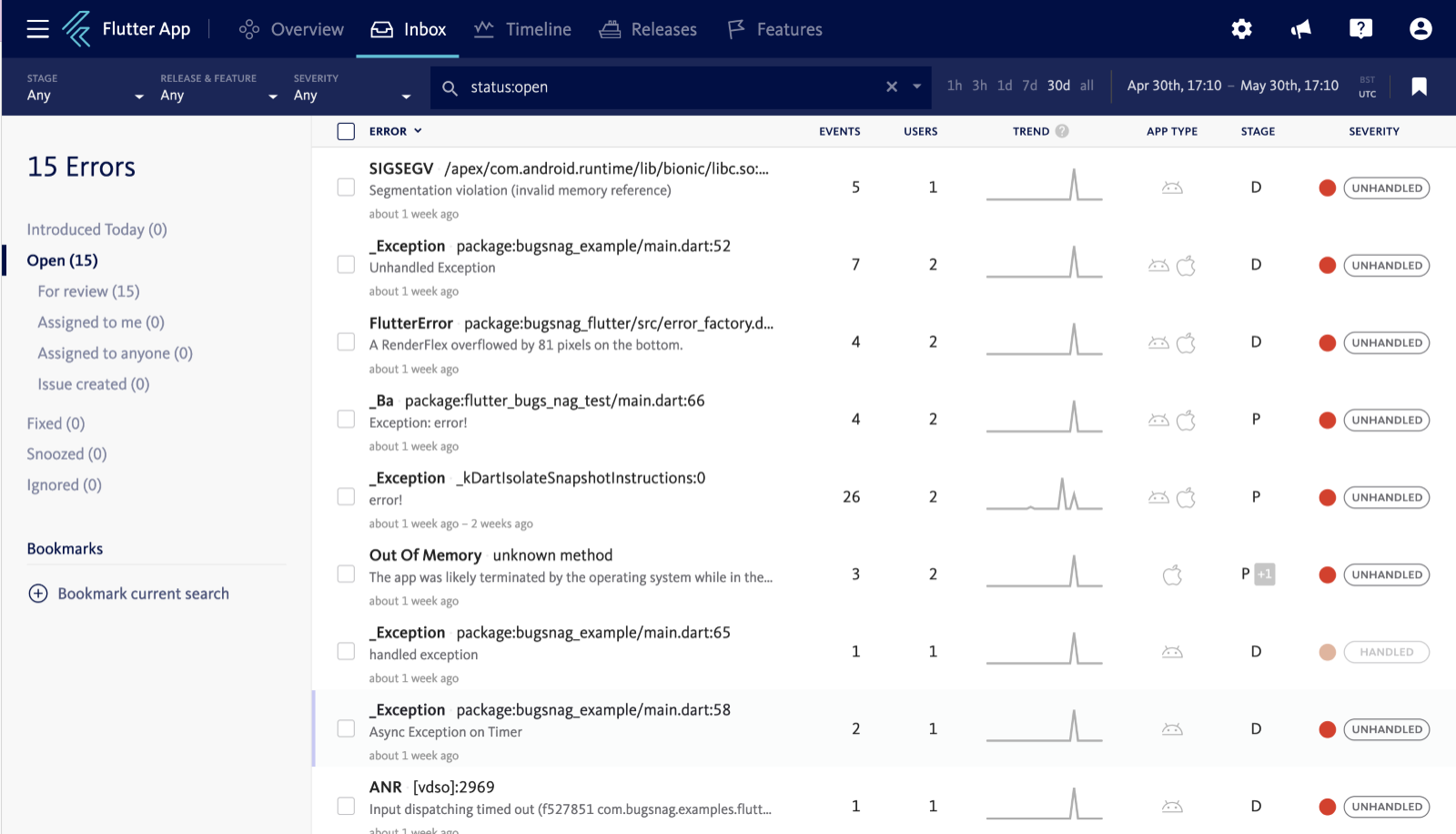Open the hamburger navigation menu
The image size is (1456, 834).
point(37,29)
